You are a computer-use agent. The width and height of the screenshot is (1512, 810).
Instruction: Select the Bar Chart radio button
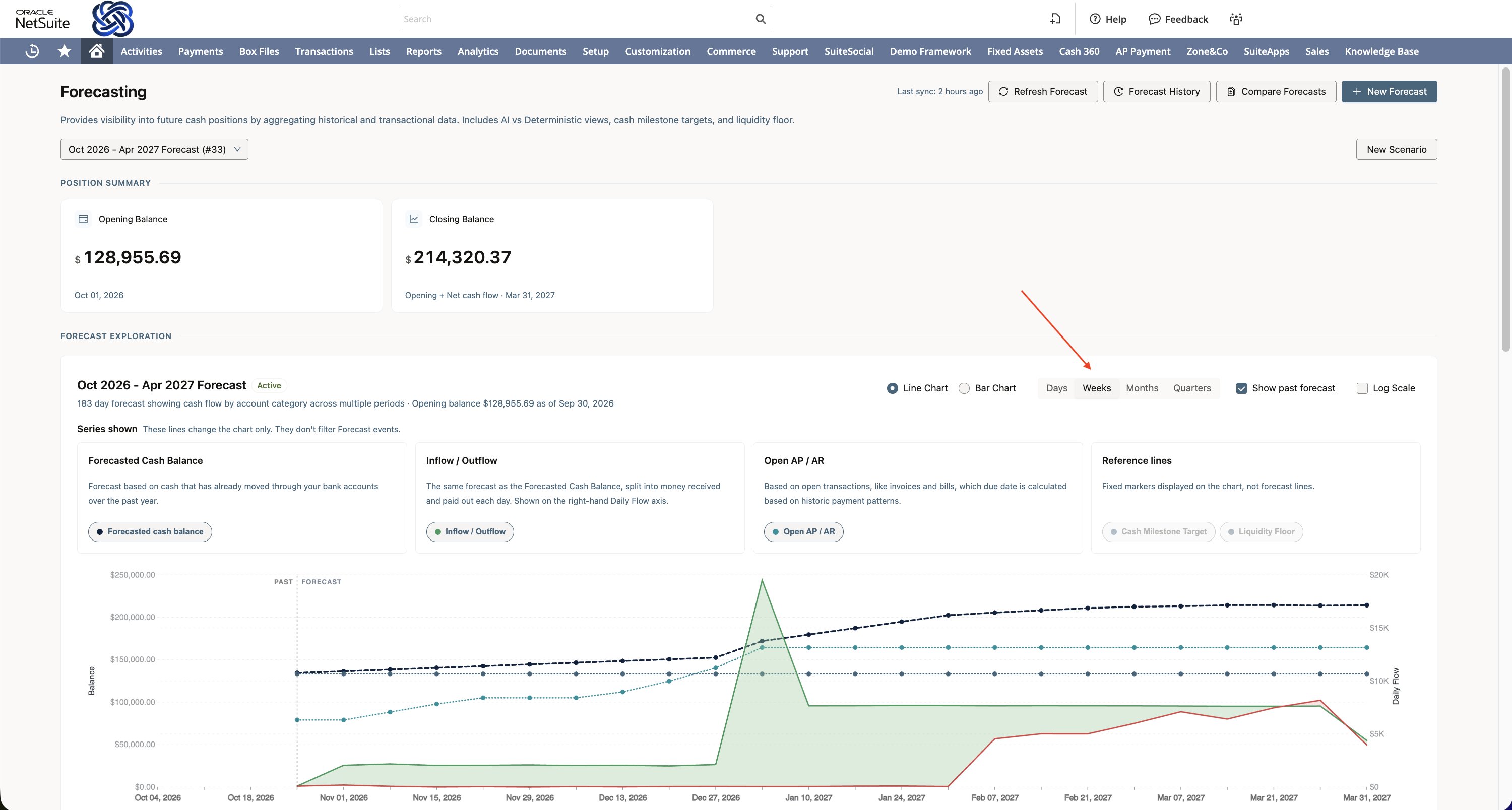(964, 388)
